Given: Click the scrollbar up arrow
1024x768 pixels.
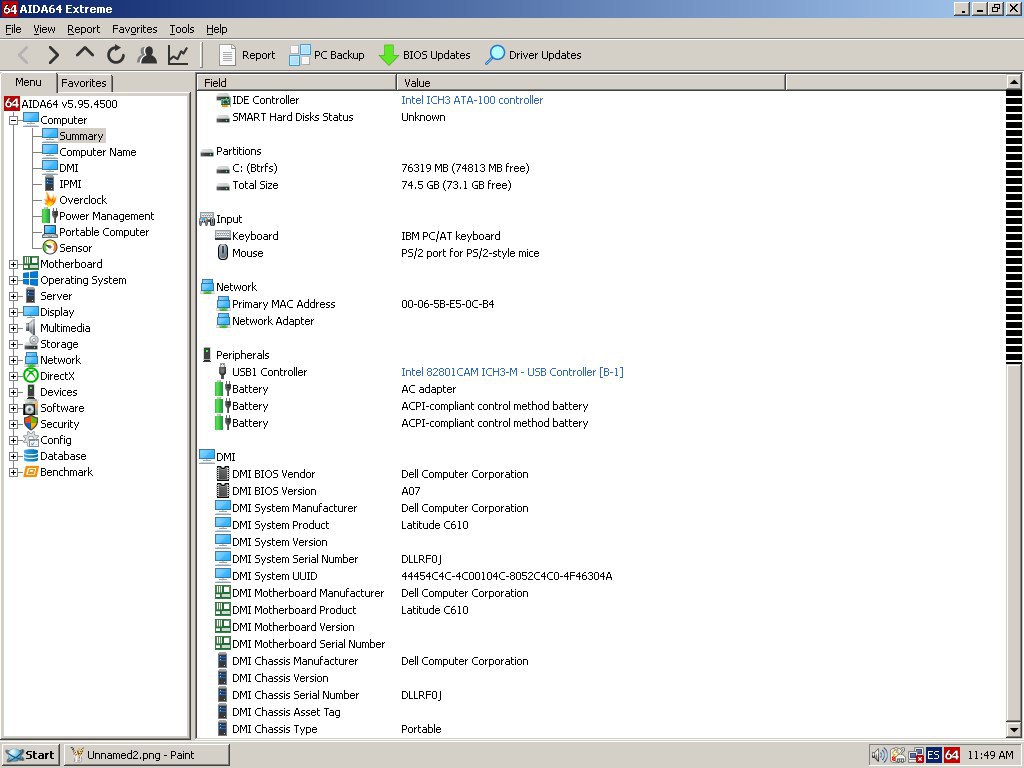Looking at the screenshot, I should point(1013,82).
